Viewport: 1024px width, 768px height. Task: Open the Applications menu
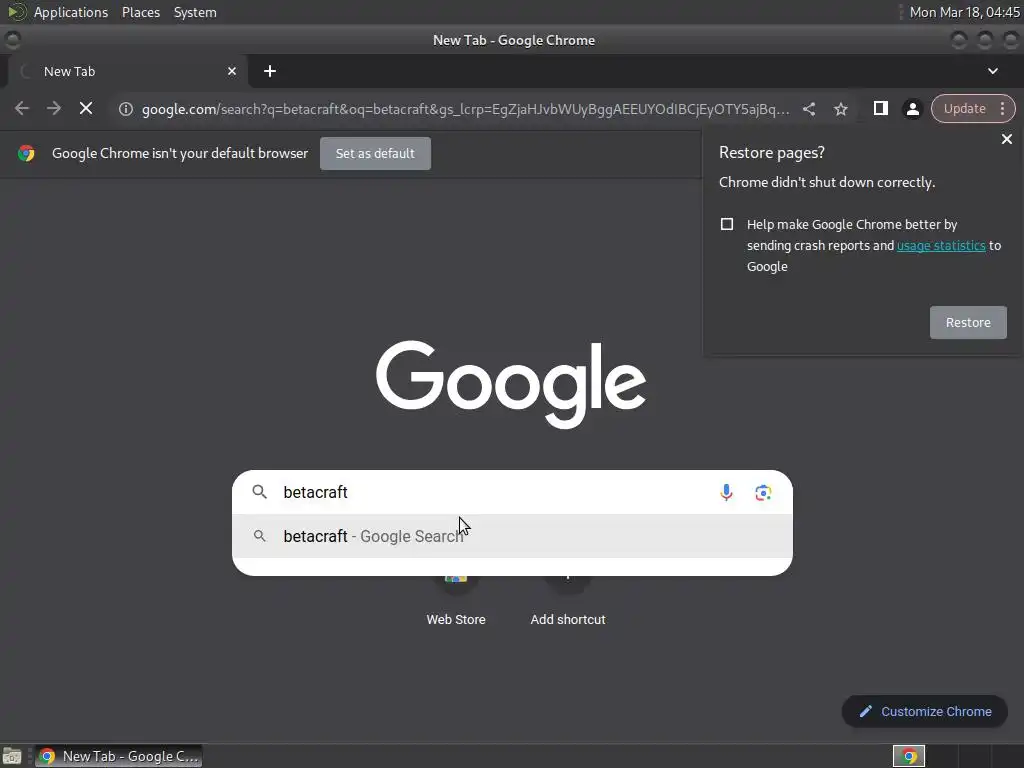click(71, 12)
